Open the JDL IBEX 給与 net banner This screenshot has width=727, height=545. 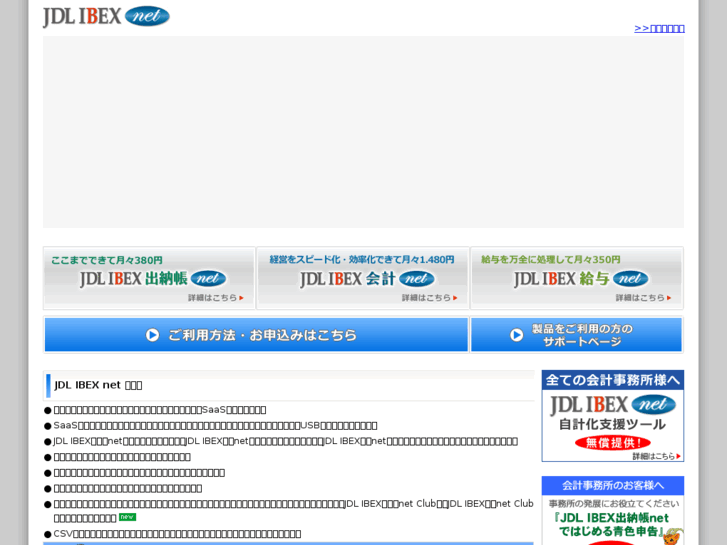577,278
